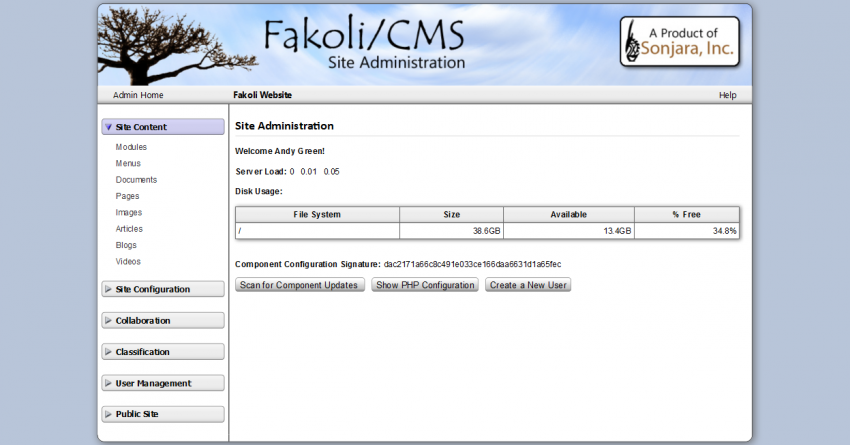This screenshot has width=850, height=445.
Task: Collapse the Site Content section
Action: [x=163, y=127]
